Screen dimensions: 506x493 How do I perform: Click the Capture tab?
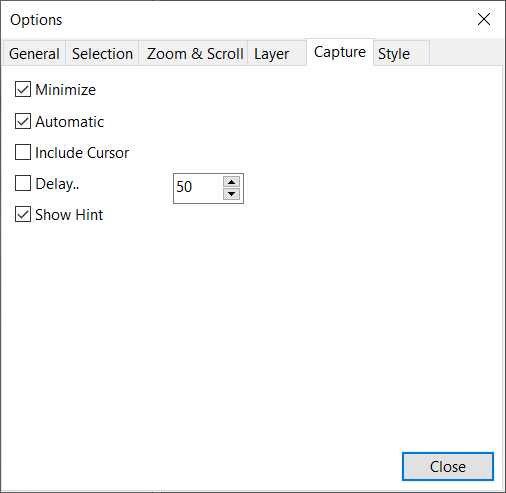click(340, 52)
